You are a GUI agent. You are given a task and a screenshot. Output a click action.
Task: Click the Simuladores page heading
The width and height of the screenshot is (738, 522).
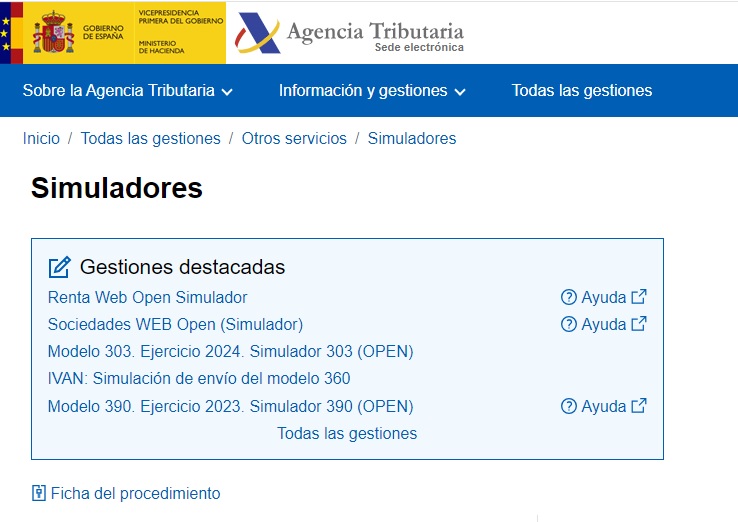point(117,188)
